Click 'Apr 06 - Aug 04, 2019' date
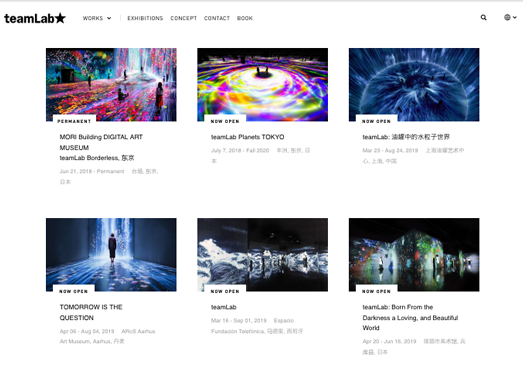 click(x=87, y=331)
